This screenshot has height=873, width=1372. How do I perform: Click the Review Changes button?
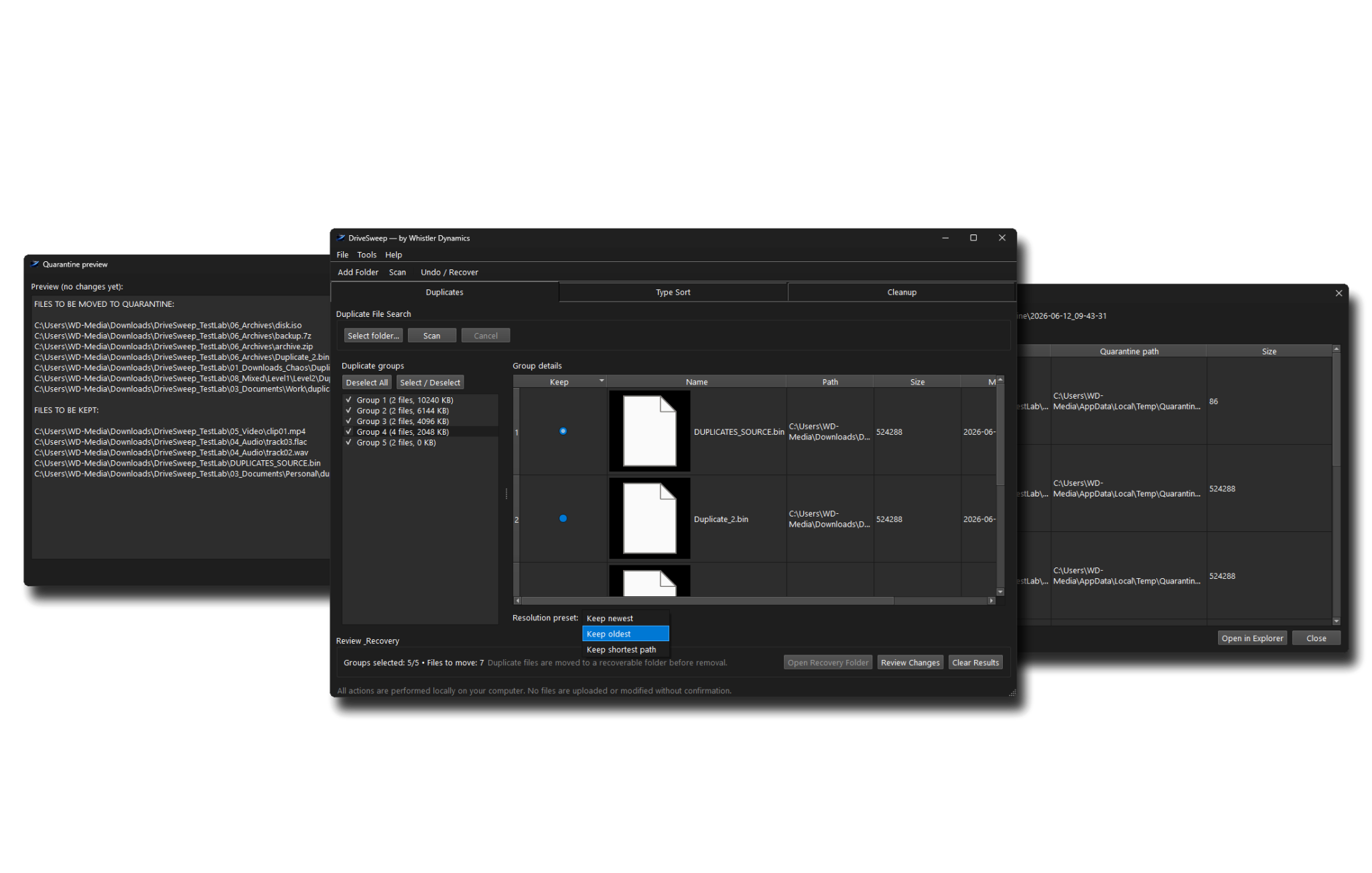click(910, 663)
